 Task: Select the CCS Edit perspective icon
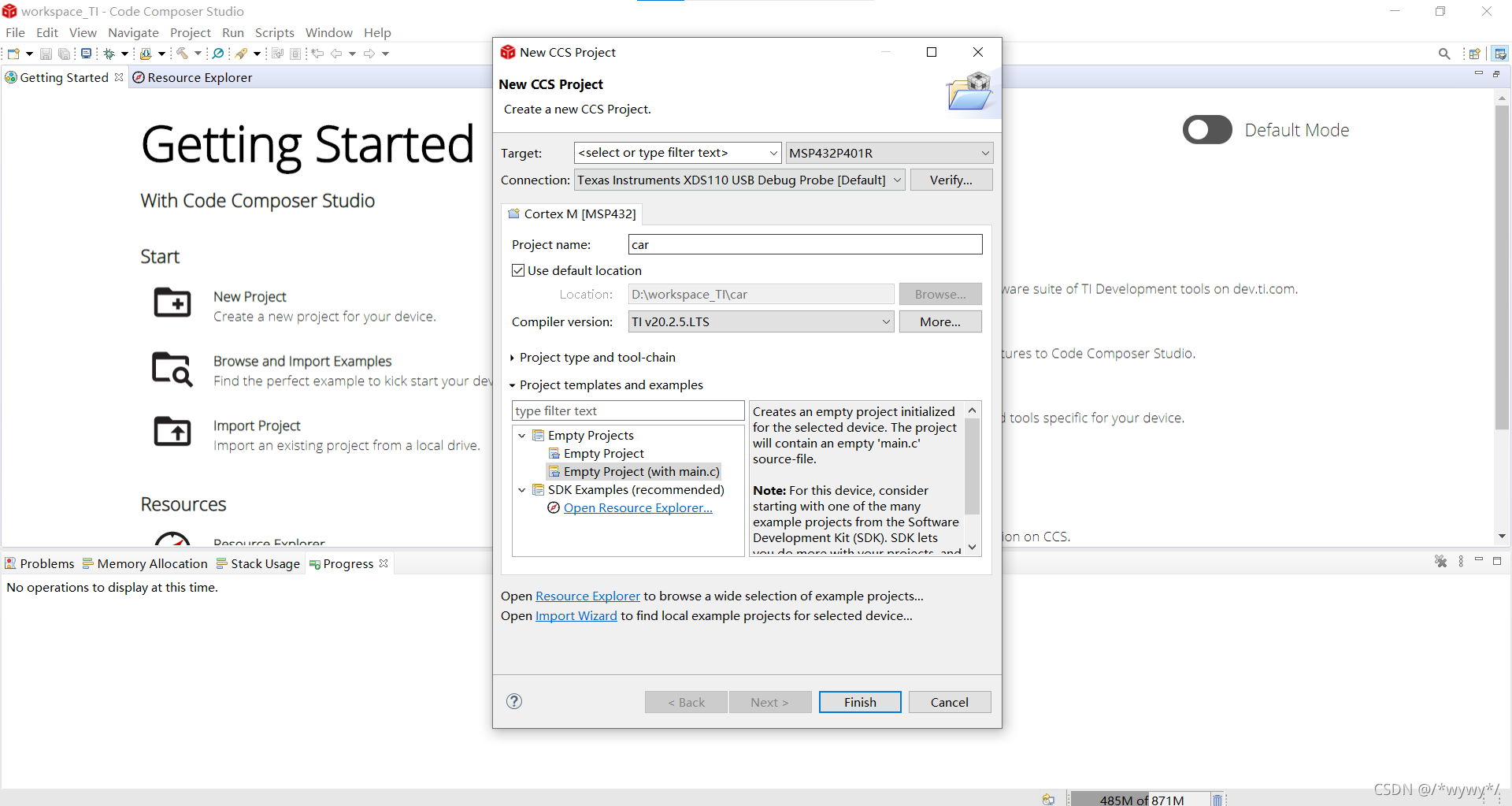tap(1500, 54)
